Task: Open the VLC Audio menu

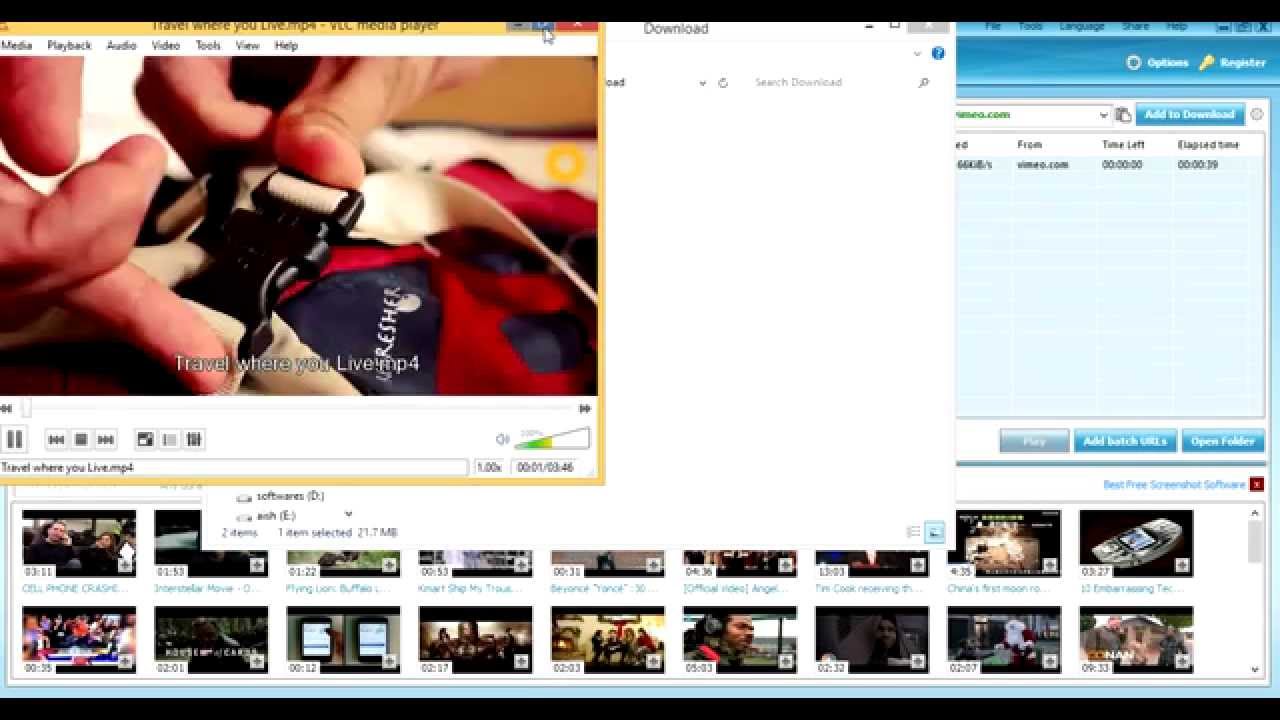Action: [x=121, y=45]
